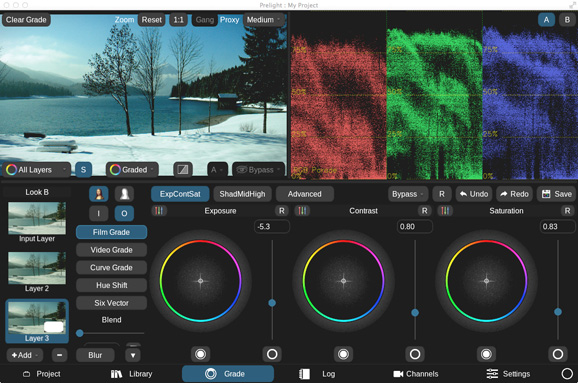Open the Project section
Screen dimensions: 578x383
tap(42, 374)
